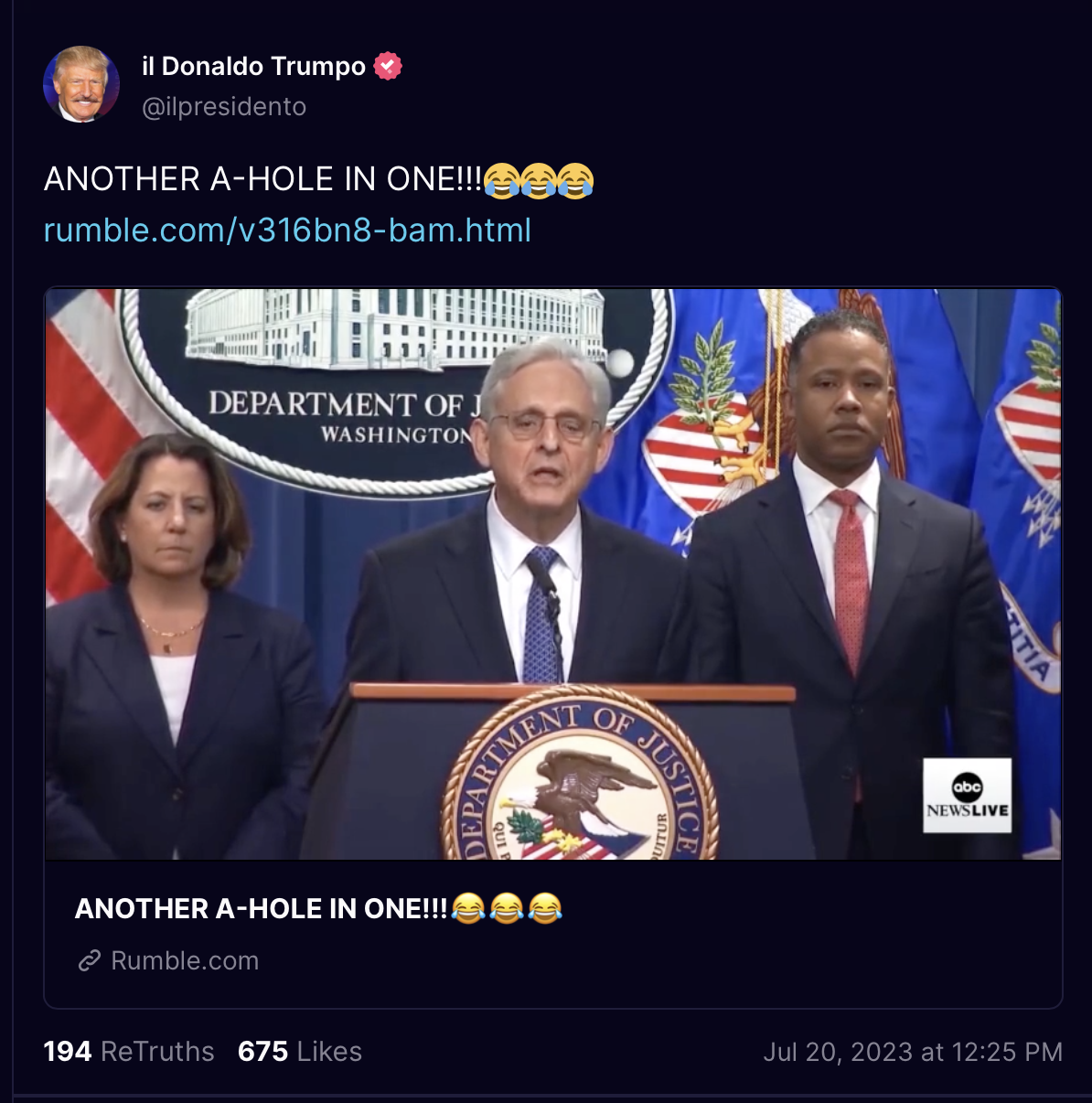
Task: Click the video preview thumbnail
Action: pyautogui.click(x=553, y=574)
